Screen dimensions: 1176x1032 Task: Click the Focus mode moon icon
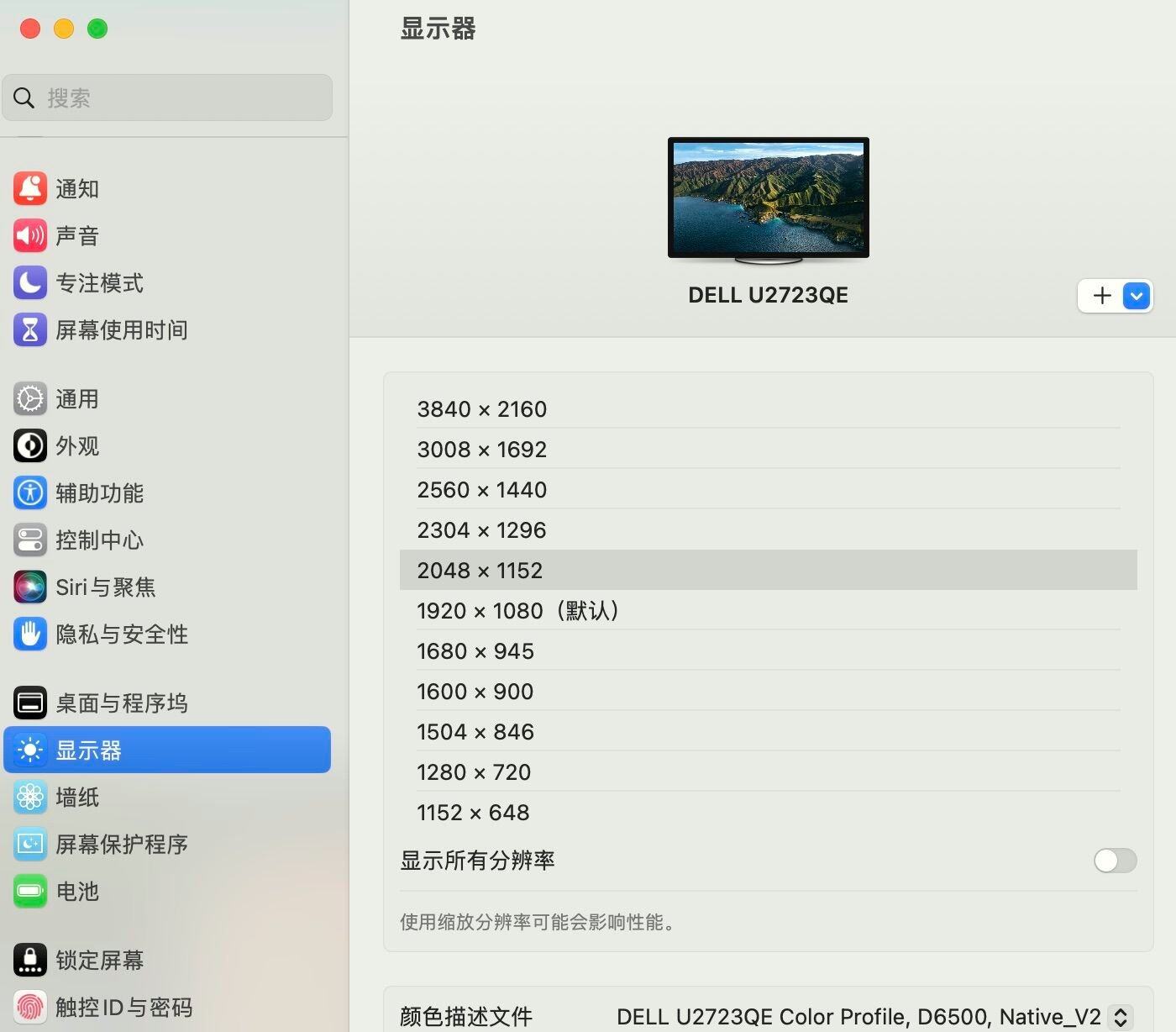(x=30, y=282)
